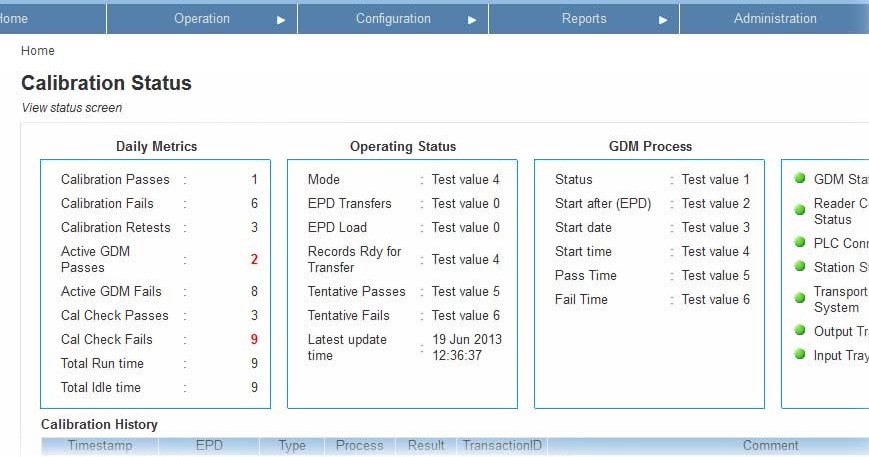This screenshot has width=869, height=457.
Task: Click the green Input Tray indicator light
Action: (x=799, y=354)
